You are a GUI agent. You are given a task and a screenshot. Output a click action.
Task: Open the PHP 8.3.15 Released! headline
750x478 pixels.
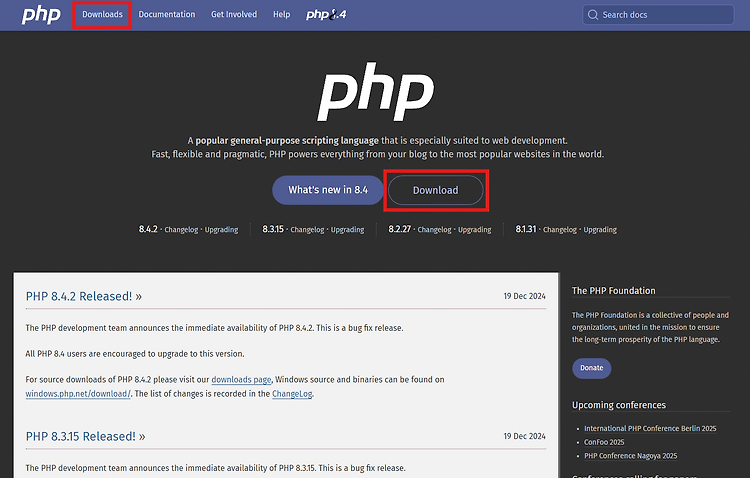pyautogui.click(x=86, y=436)
